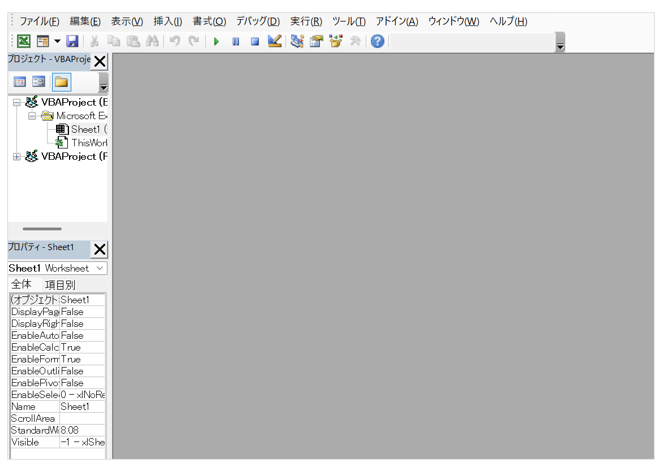Click the Break pause icon
The height and width of the screenshot is (464, 658).
[236, 42]
